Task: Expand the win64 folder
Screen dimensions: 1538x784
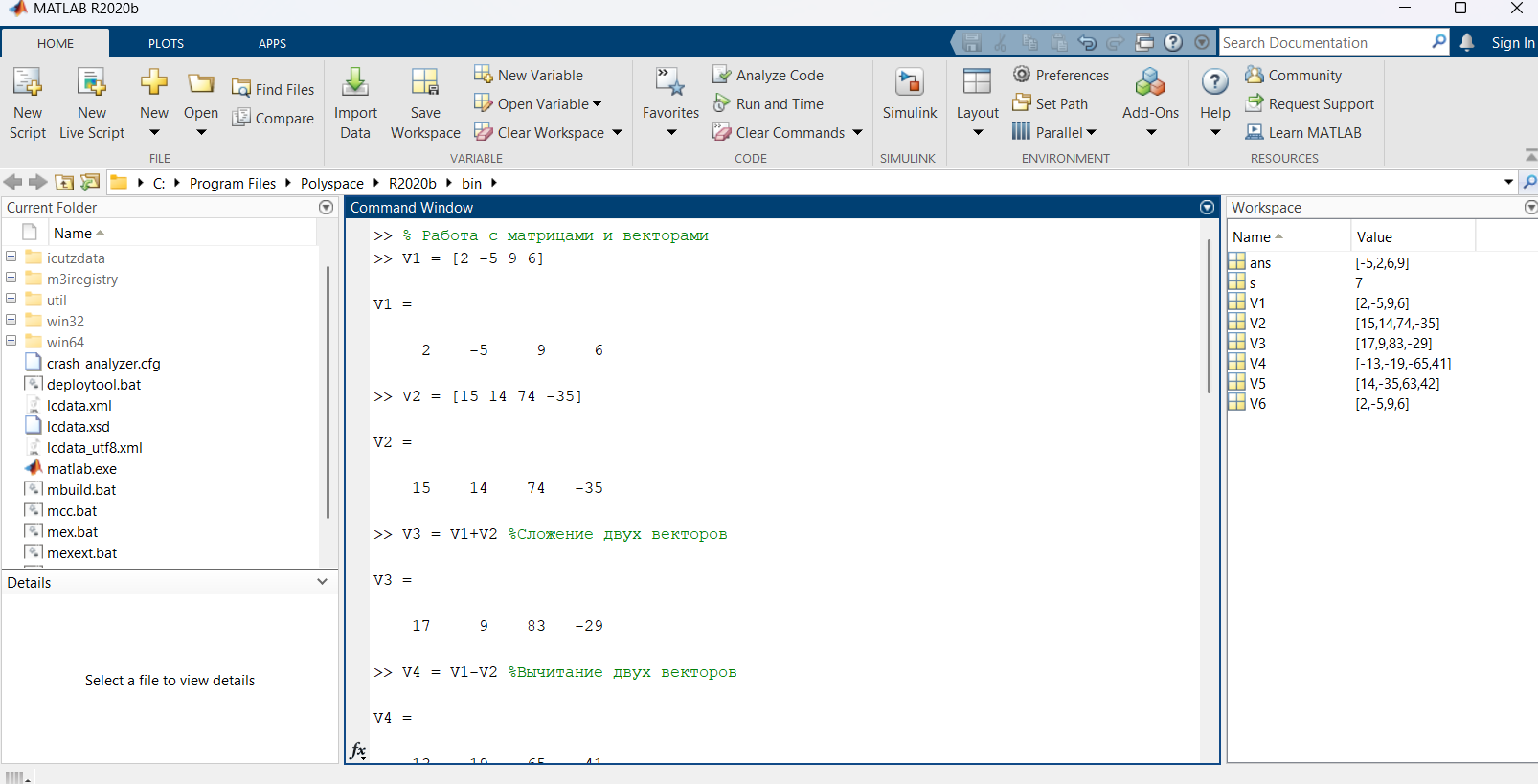Action: pos(11,341)
